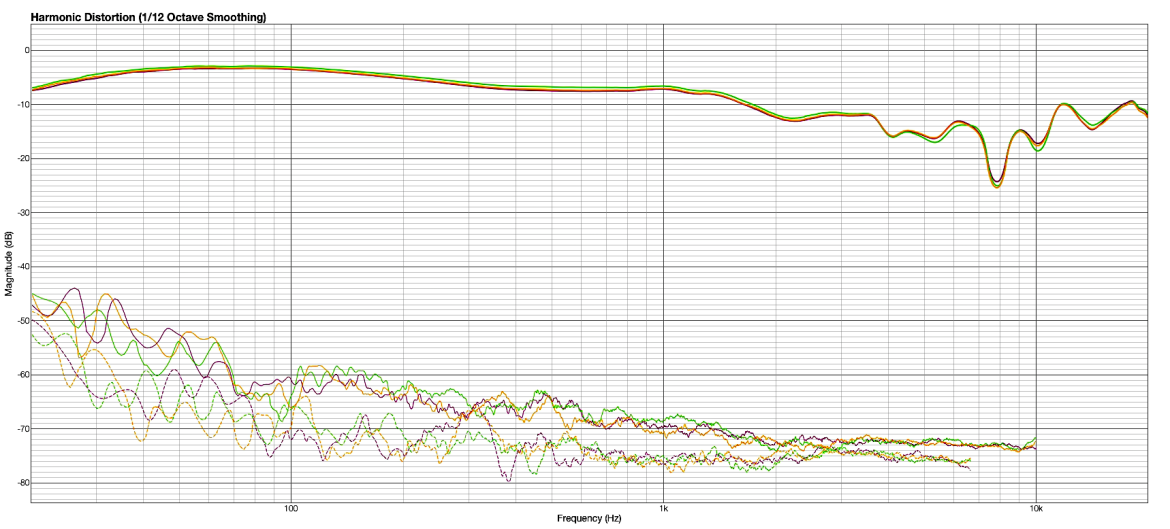
Task: Click the -10 magnitude tick label
Action: point(24,104)
